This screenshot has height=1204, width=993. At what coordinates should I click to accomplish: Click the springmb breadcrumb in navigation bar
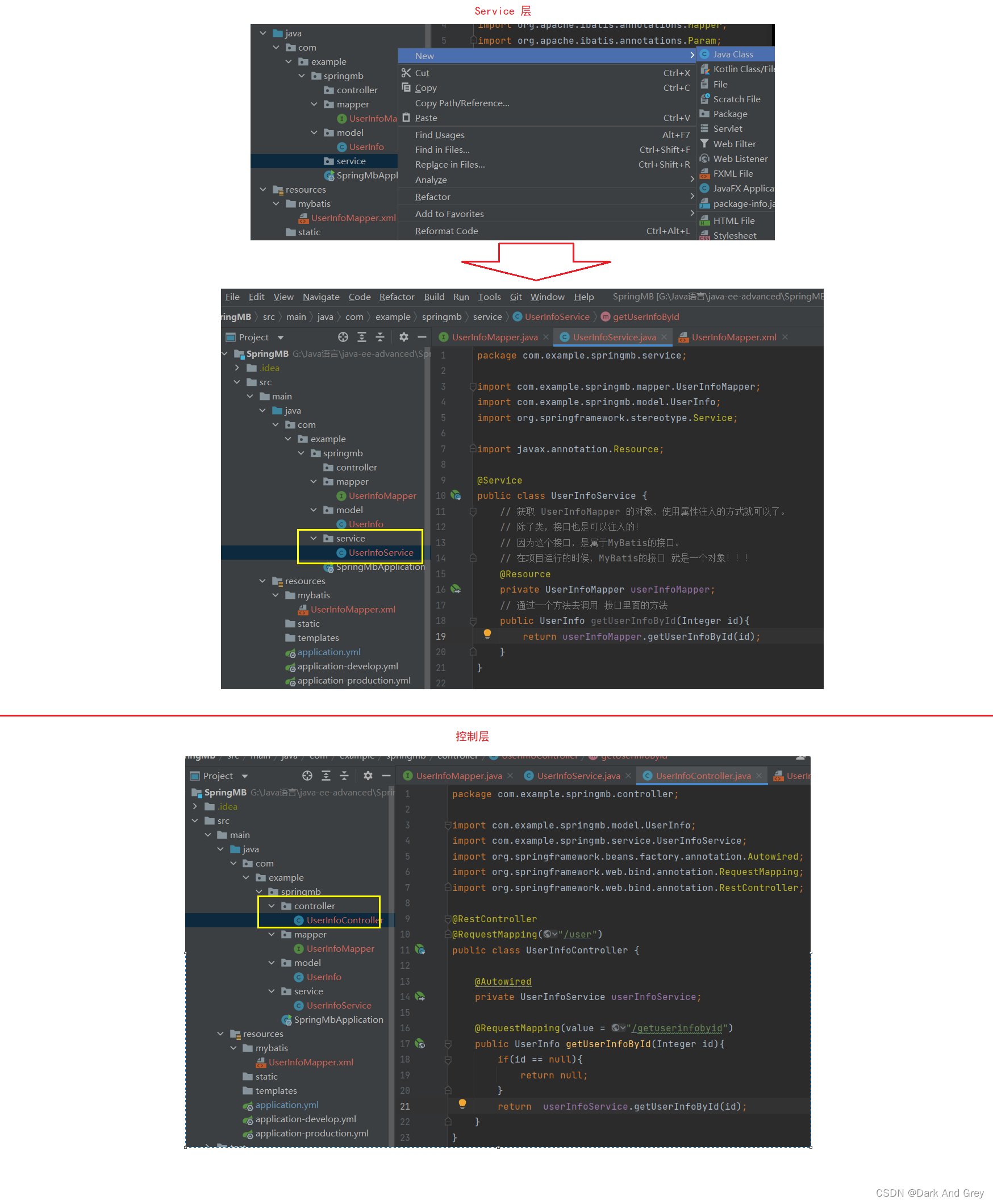441,317
